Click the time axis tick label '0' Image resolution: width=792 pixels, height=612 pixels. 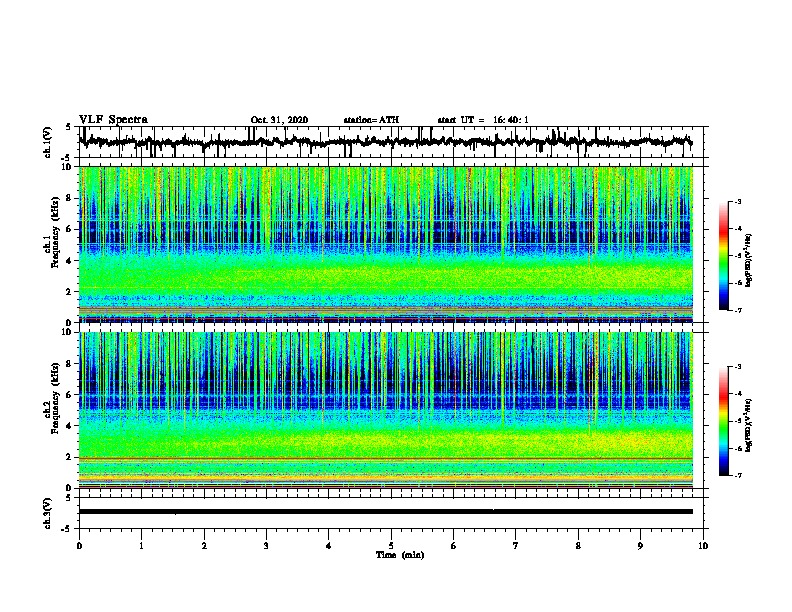point(79,546)
